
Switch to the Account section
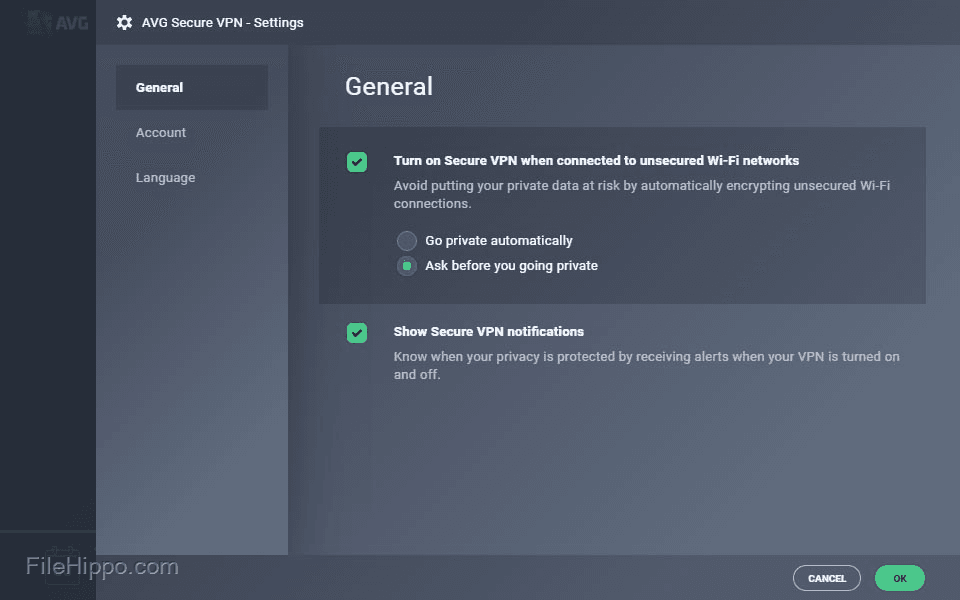[x=161, y=132]
